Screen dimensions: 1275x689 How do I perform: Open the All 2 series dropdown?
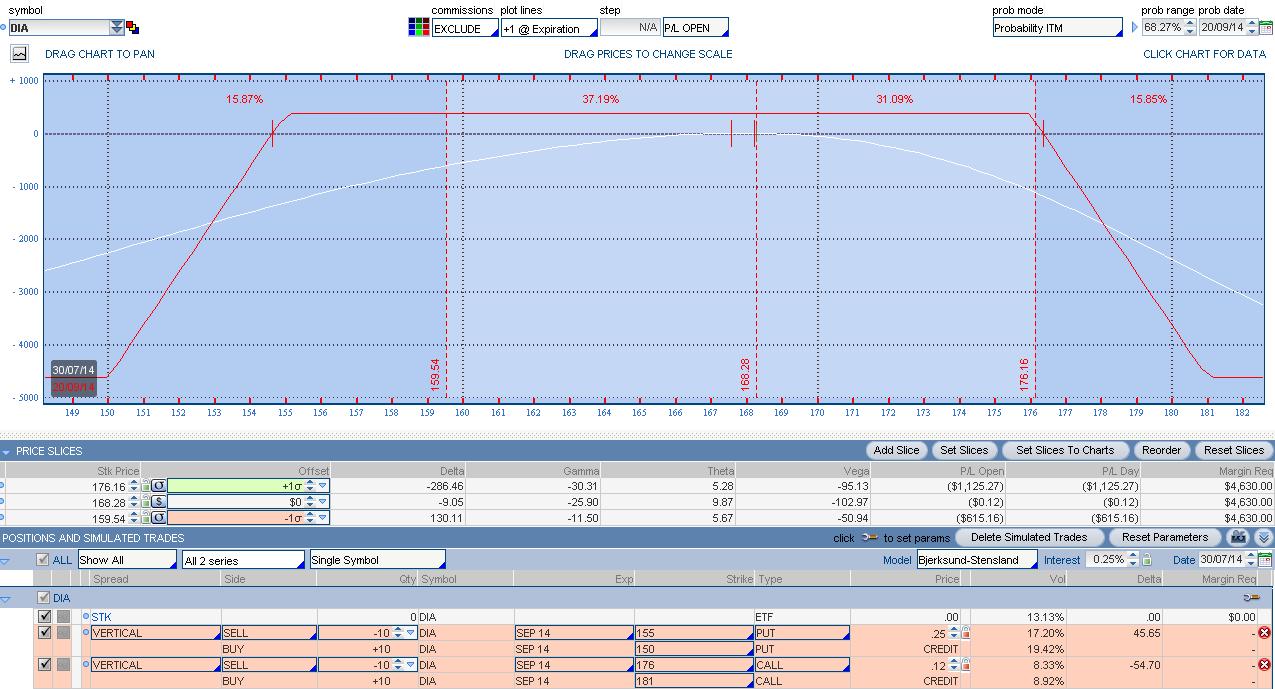click(243, 560)
